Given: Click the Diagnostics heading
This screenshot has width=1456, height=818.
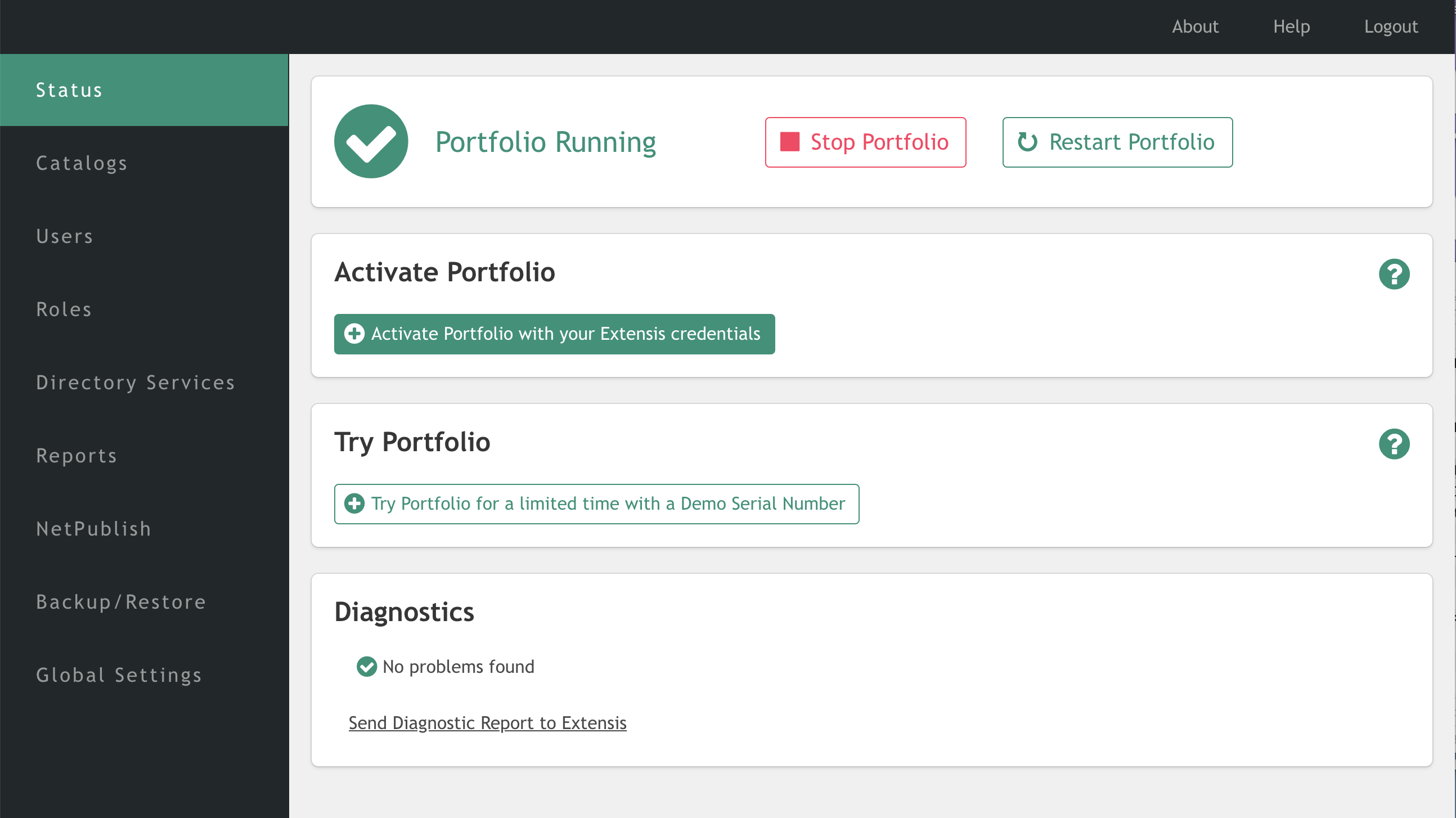Looking at the screenshot, I should pyautogui.click(x=404, y=612).
